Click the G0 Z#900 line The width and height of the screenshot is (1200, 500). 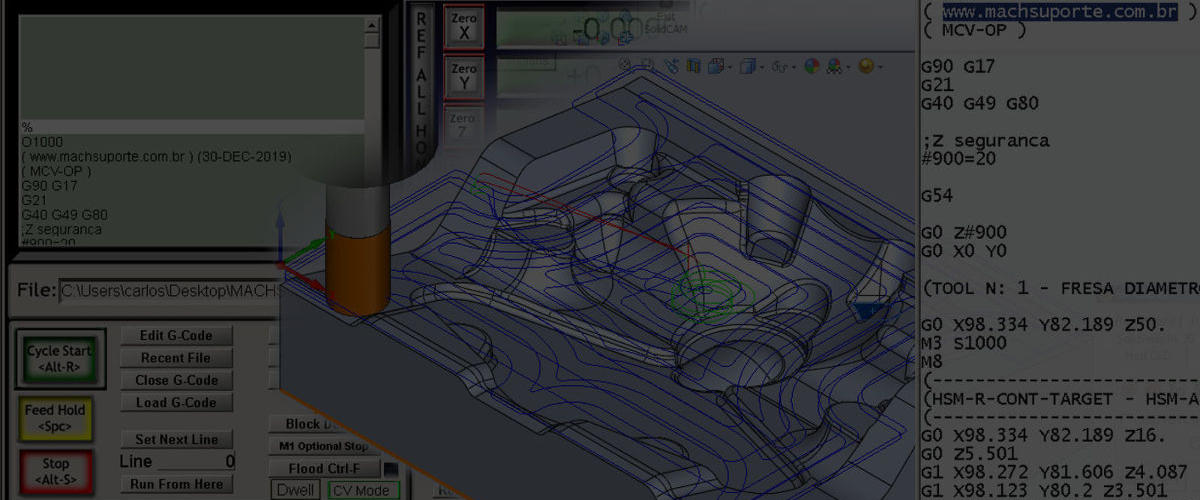point(965,233)
